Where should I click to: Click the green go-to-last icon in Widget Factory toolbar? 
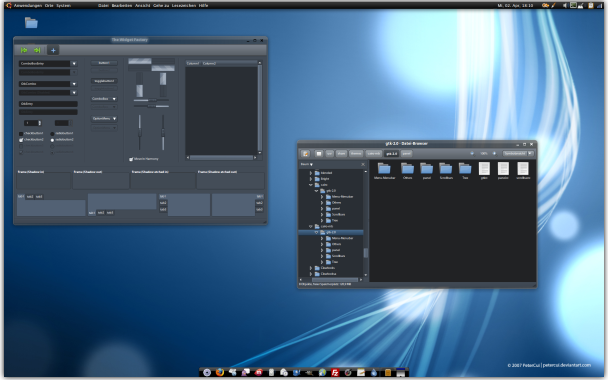point(37,50)
